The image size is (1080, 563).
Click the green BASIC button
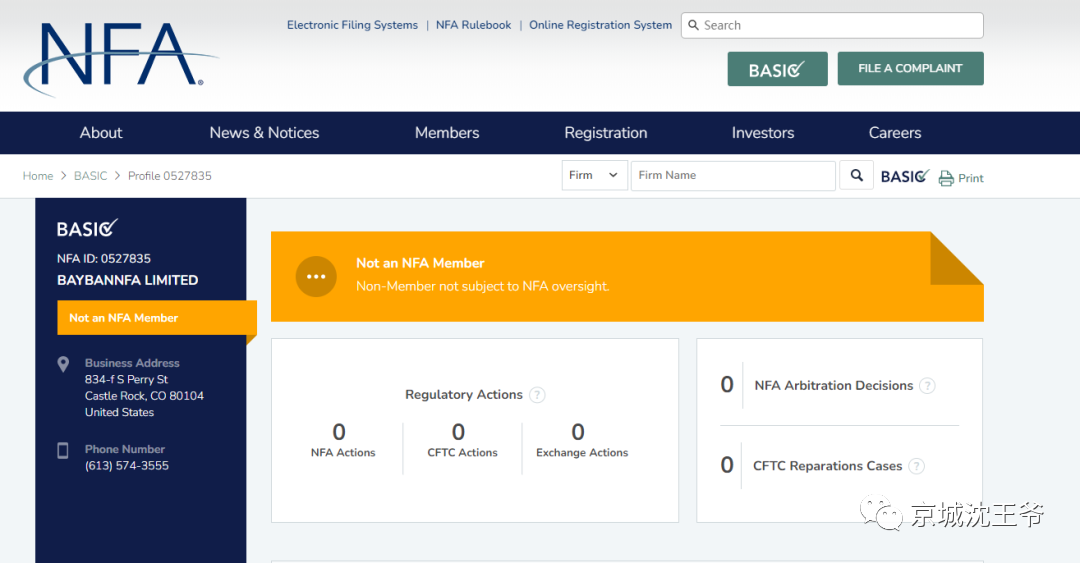tap(778, 69)
